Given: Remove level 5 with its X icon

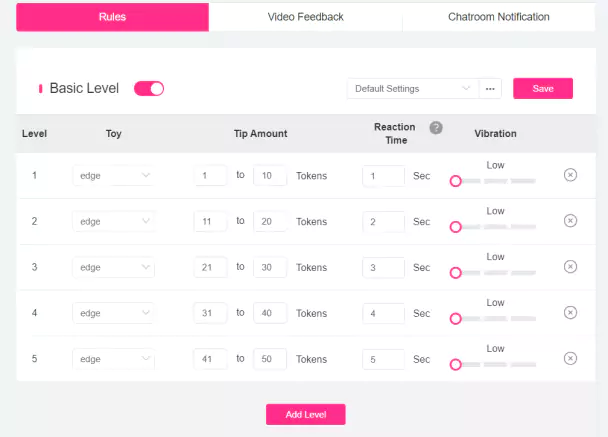Looking at the screenshot, I should [570, 358].
